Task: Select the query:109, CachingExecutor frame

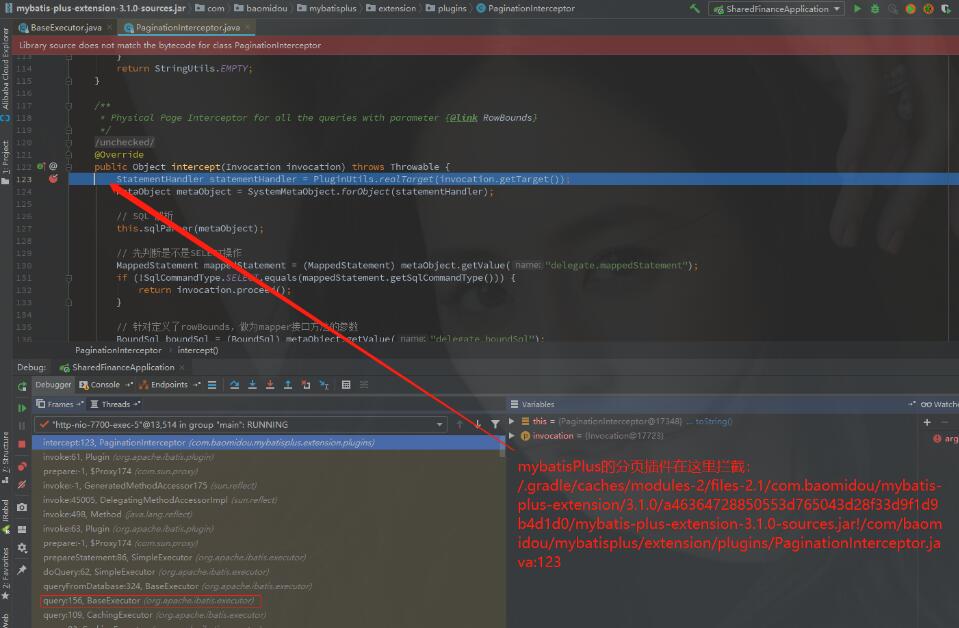Action: [267, 615]
